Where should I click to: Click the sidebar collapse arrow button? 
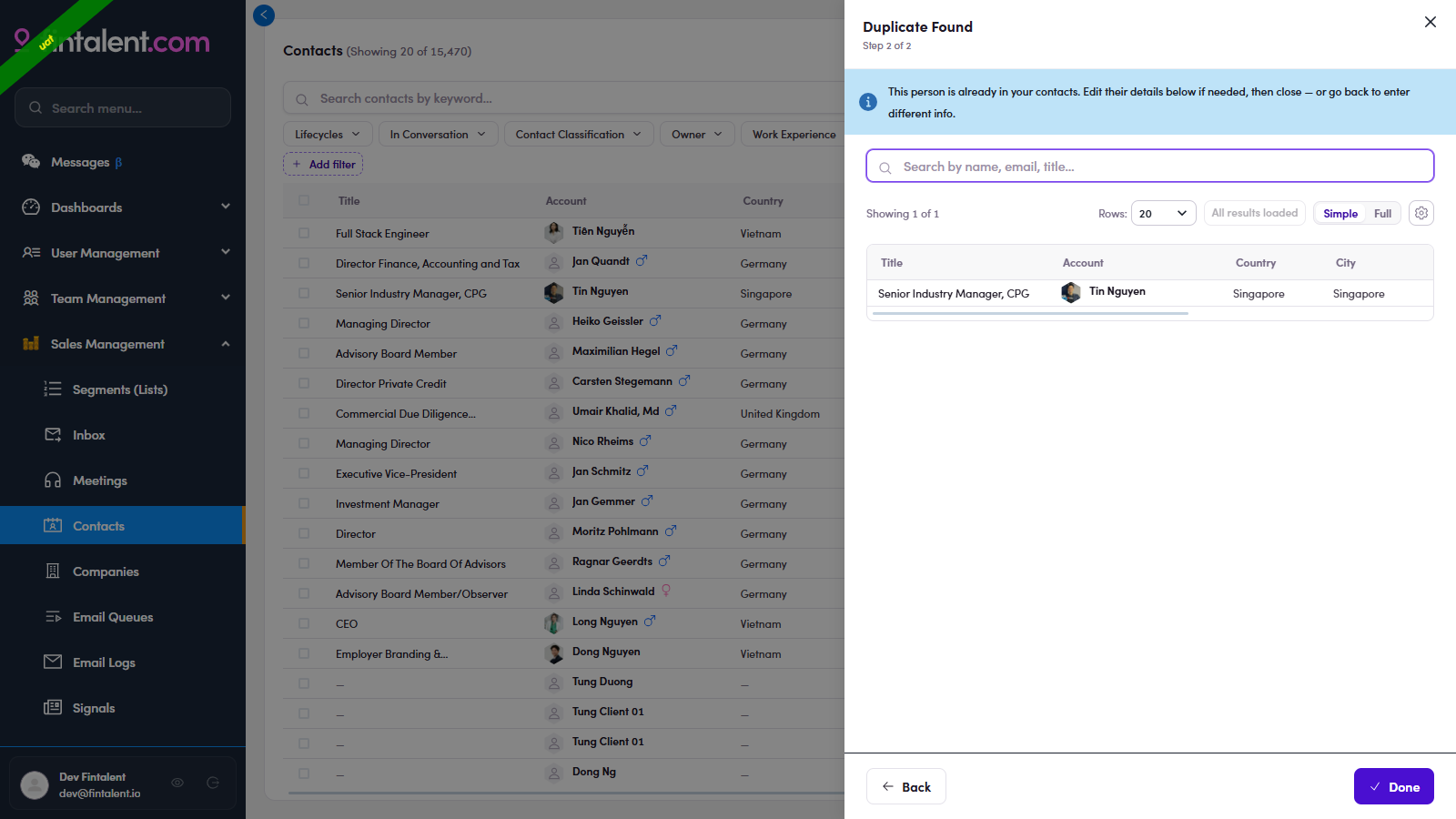[x=264, y=15]
